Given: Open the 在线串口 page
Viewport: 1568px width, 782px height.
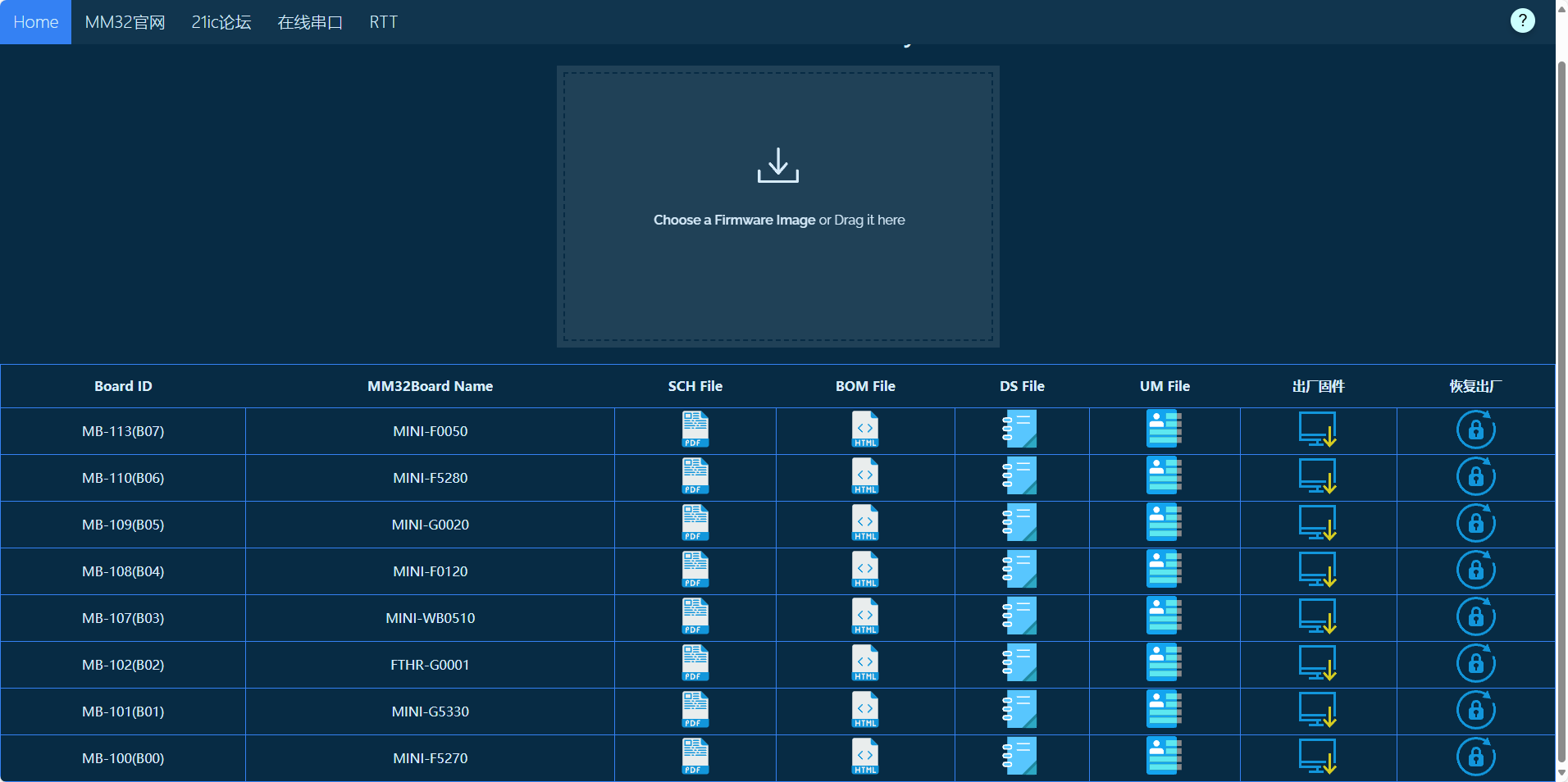Looking at the screenshot, I should (310, 22).
